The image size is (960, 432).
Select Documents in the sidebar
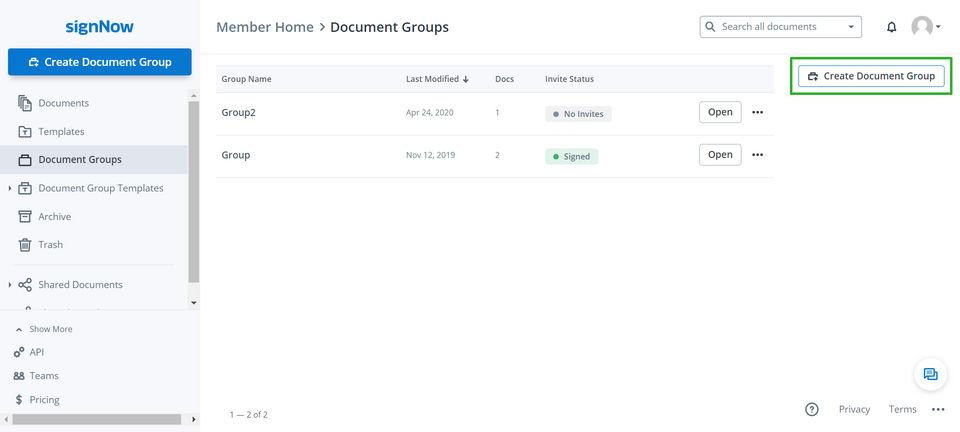63,103
